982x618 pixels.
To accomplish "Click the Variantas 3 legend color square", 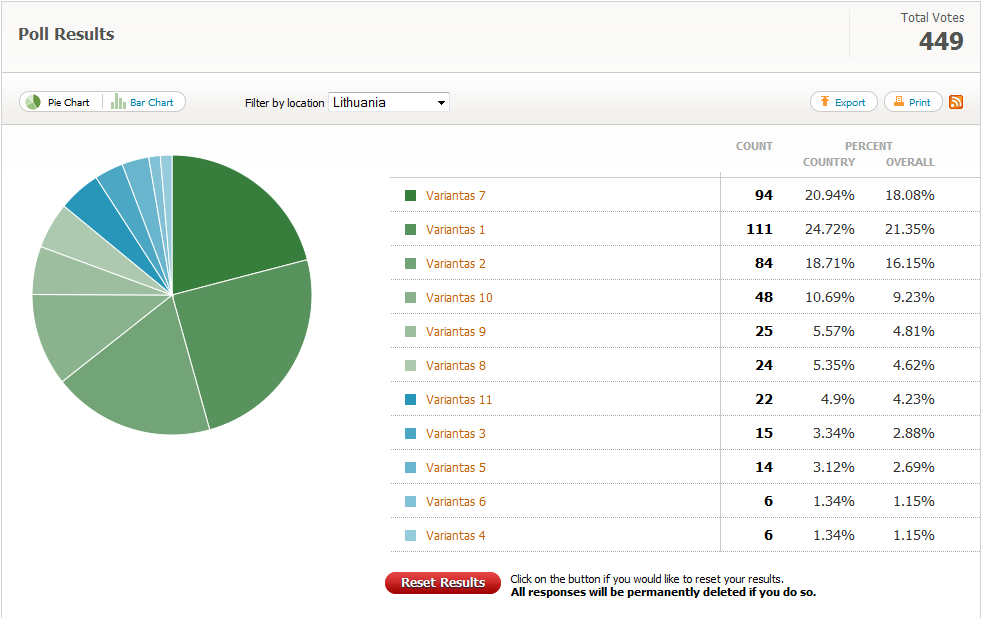I will point(410,434).
